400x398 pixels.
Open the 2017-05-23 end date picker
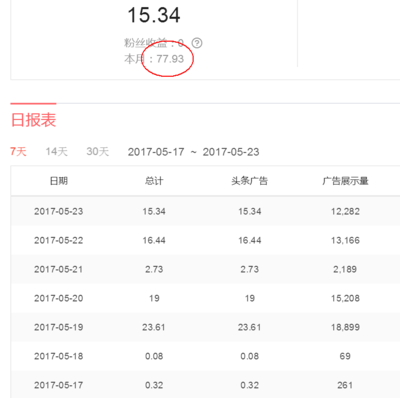click(231, 152)
